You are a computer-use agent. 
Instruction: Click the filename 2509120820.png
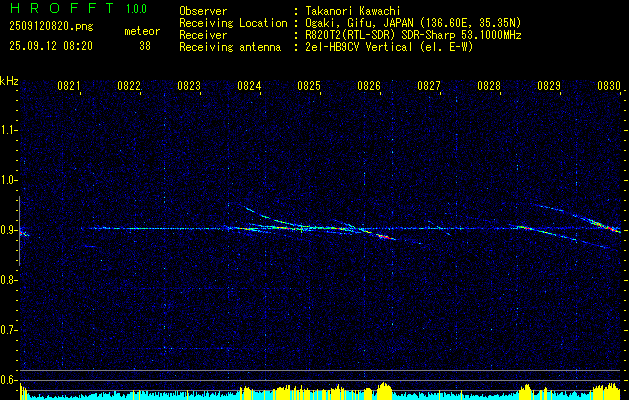pos(51,27)
